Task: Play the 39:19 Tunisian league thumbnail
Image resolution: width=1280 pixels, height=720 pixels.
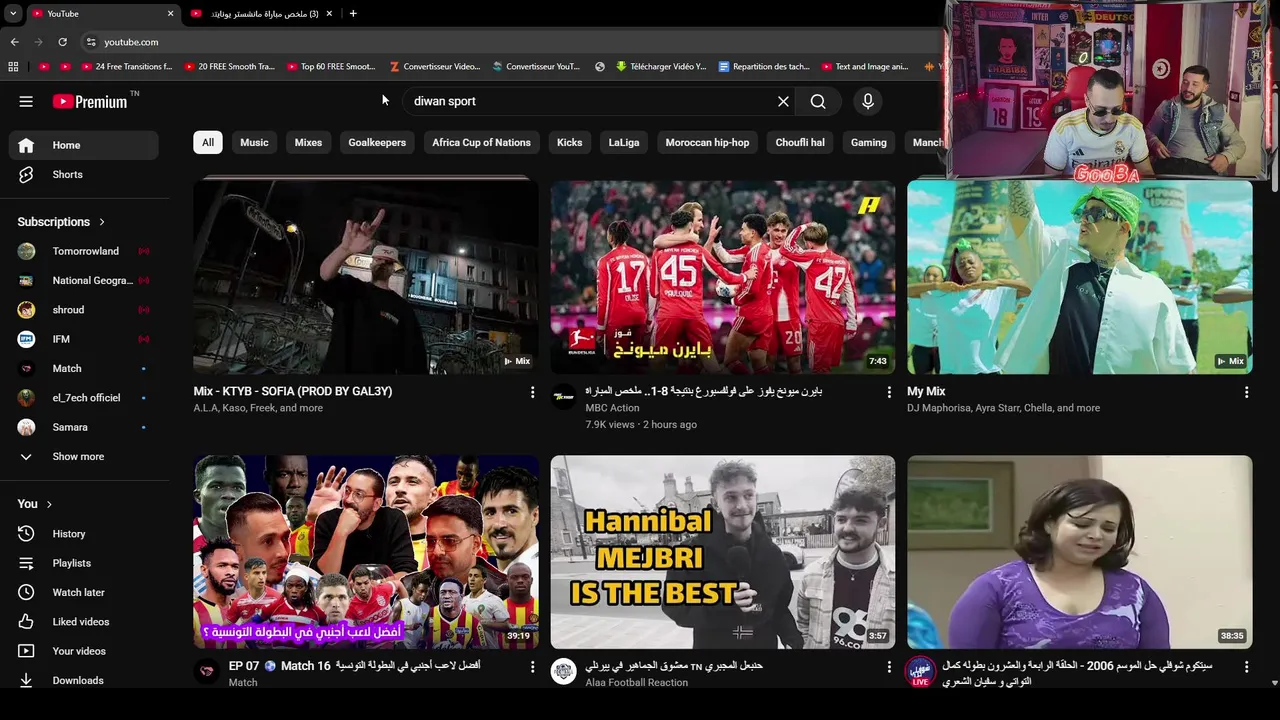Action: [x=366, y=552]
